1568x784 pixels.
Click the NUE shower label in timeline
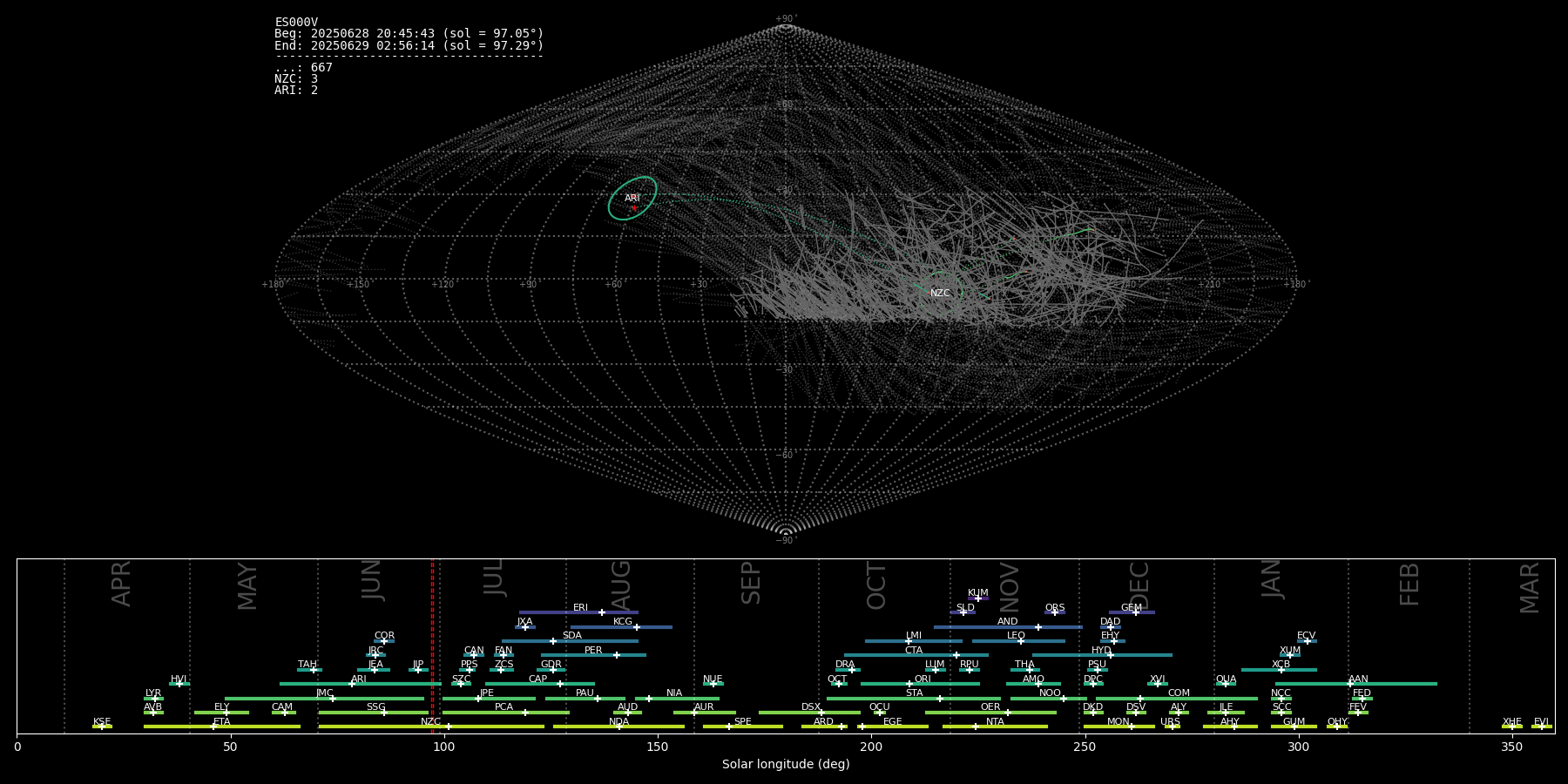713,679
